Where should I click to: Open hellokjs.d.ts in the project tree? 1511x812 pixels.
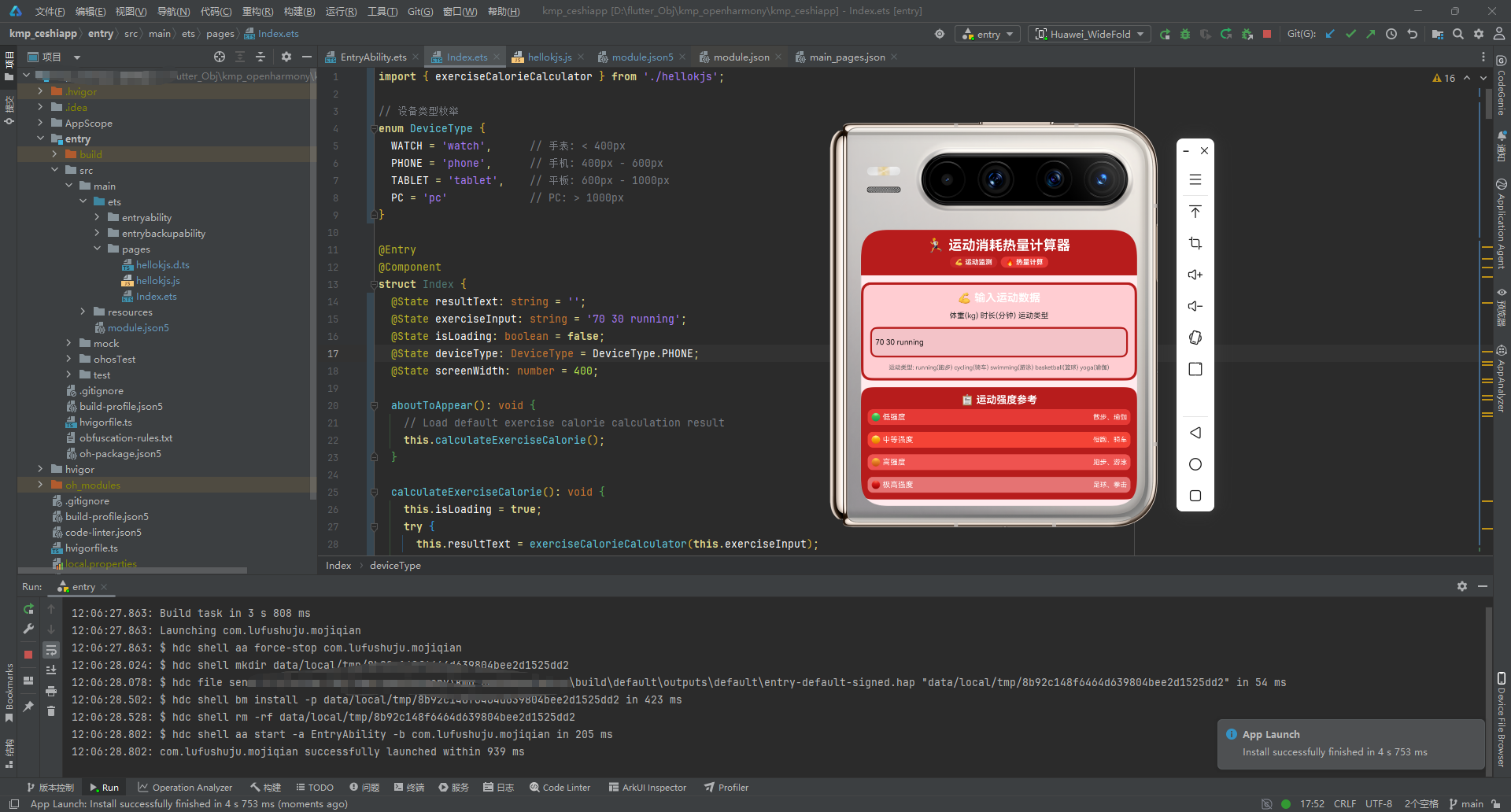pos(162,264)
